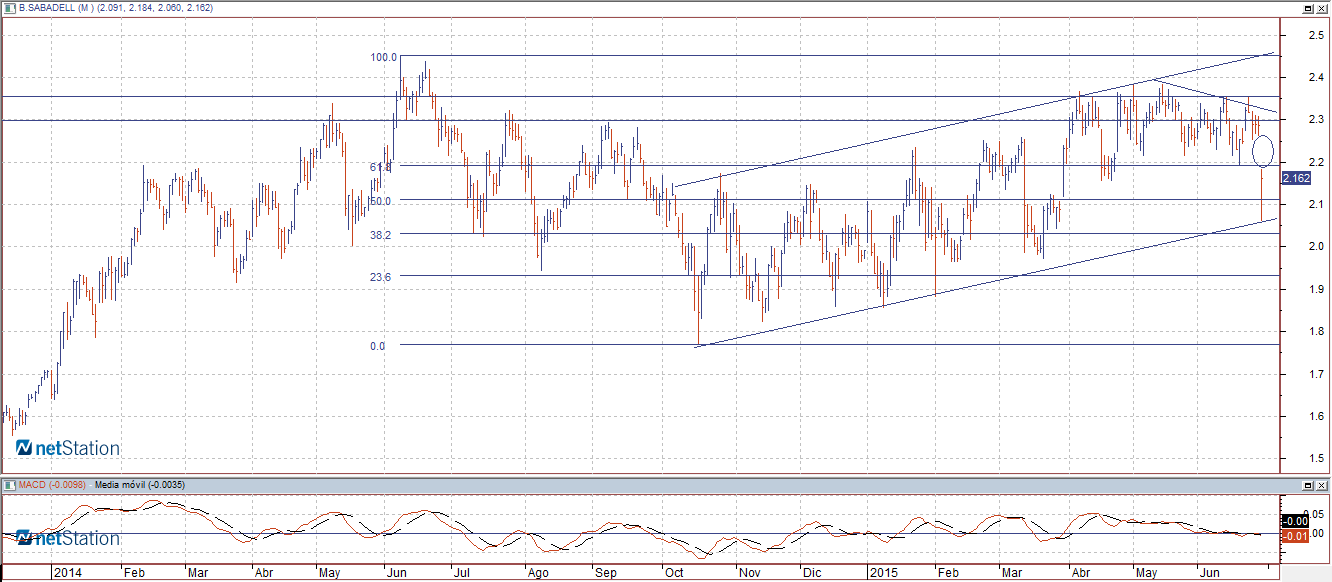Viewport: 1332px width, 582px height.
Task: Click the Fibonacci 23.6 level label
Action: (x=381, y=276)
